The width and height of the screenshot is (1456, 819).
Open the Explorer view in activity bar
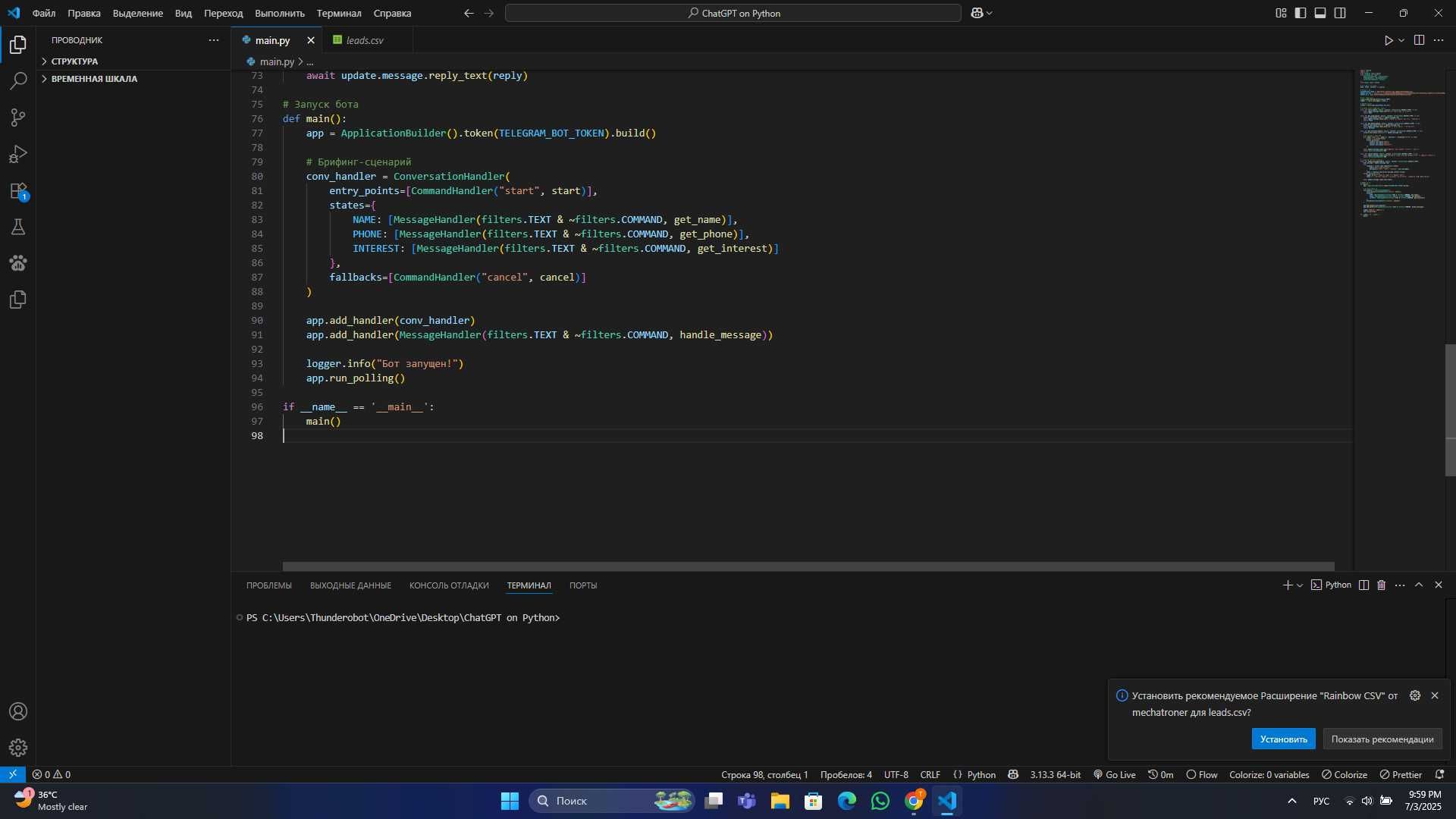click(18, 45)
